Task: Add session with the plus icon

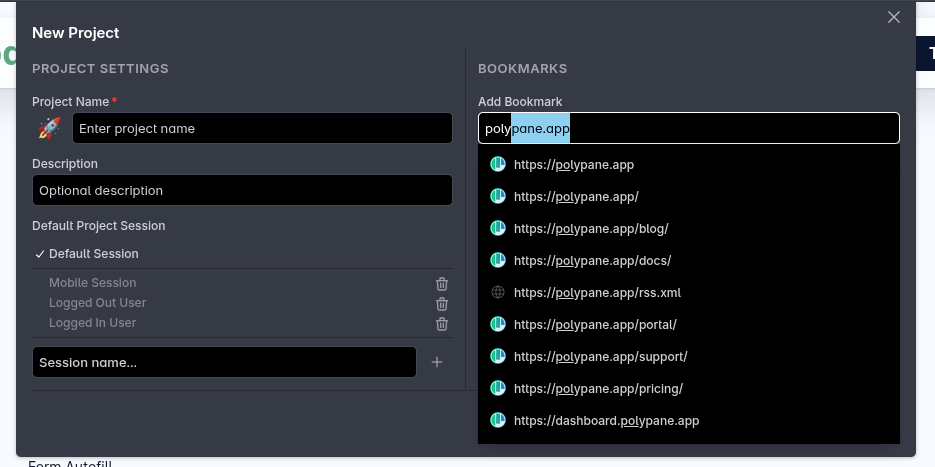Action: coord(436,362)
